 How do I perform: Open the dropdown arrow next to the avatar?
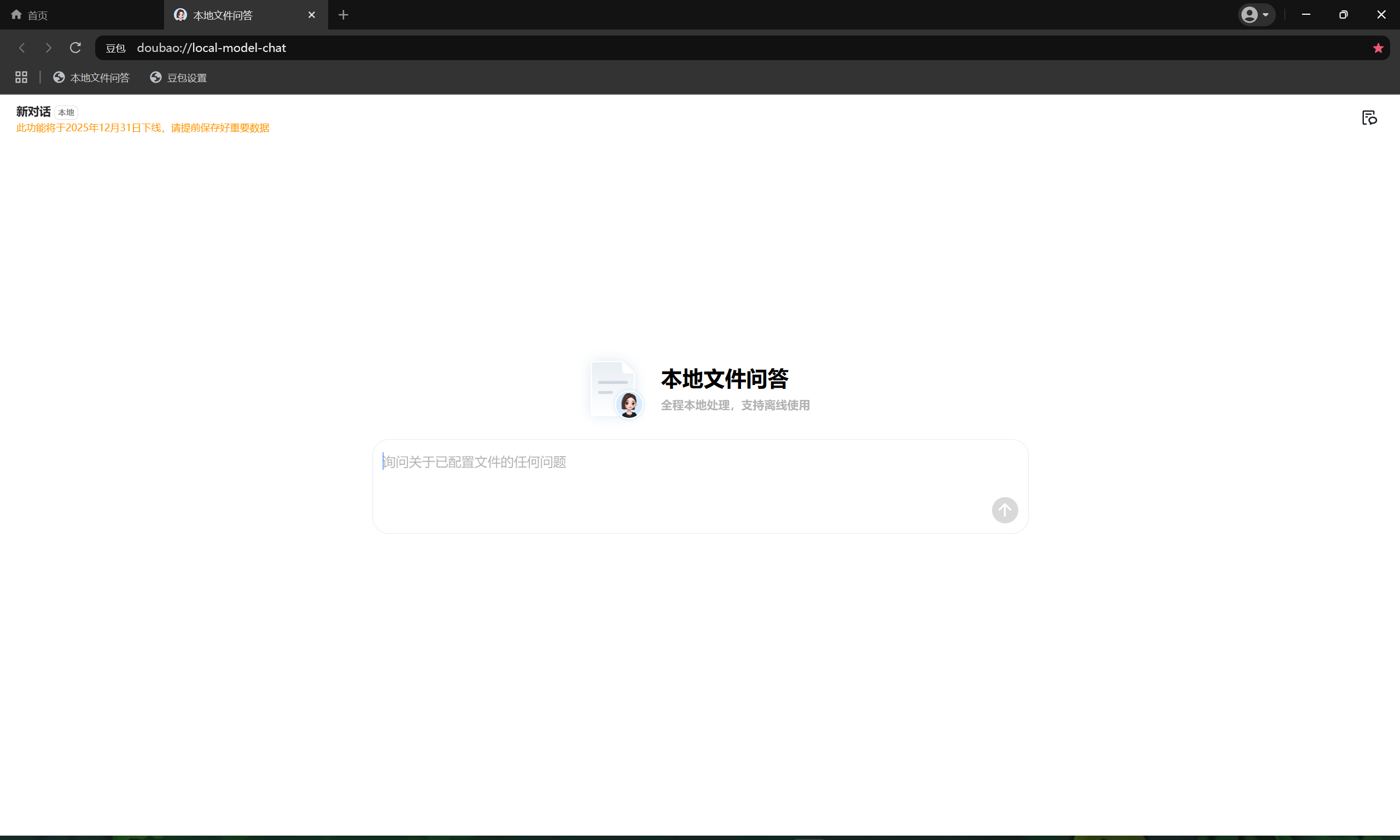(x=1265, y=14)
